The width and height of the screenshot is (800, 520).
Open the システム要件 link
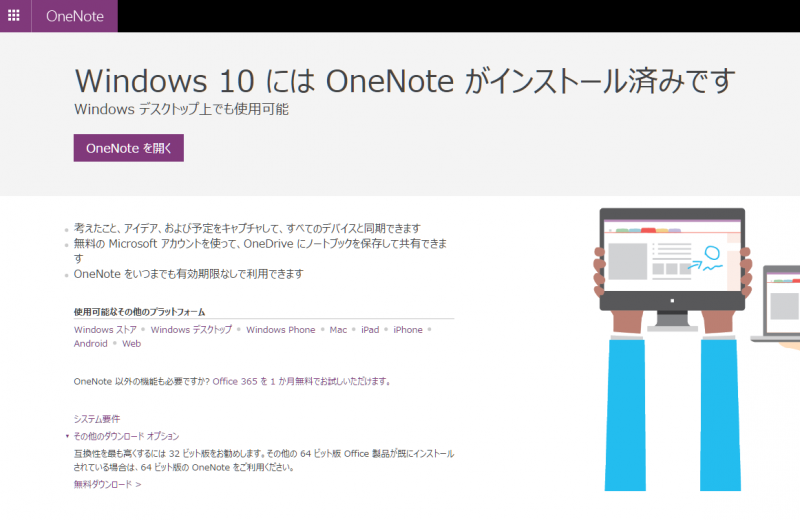click(97, 419)
